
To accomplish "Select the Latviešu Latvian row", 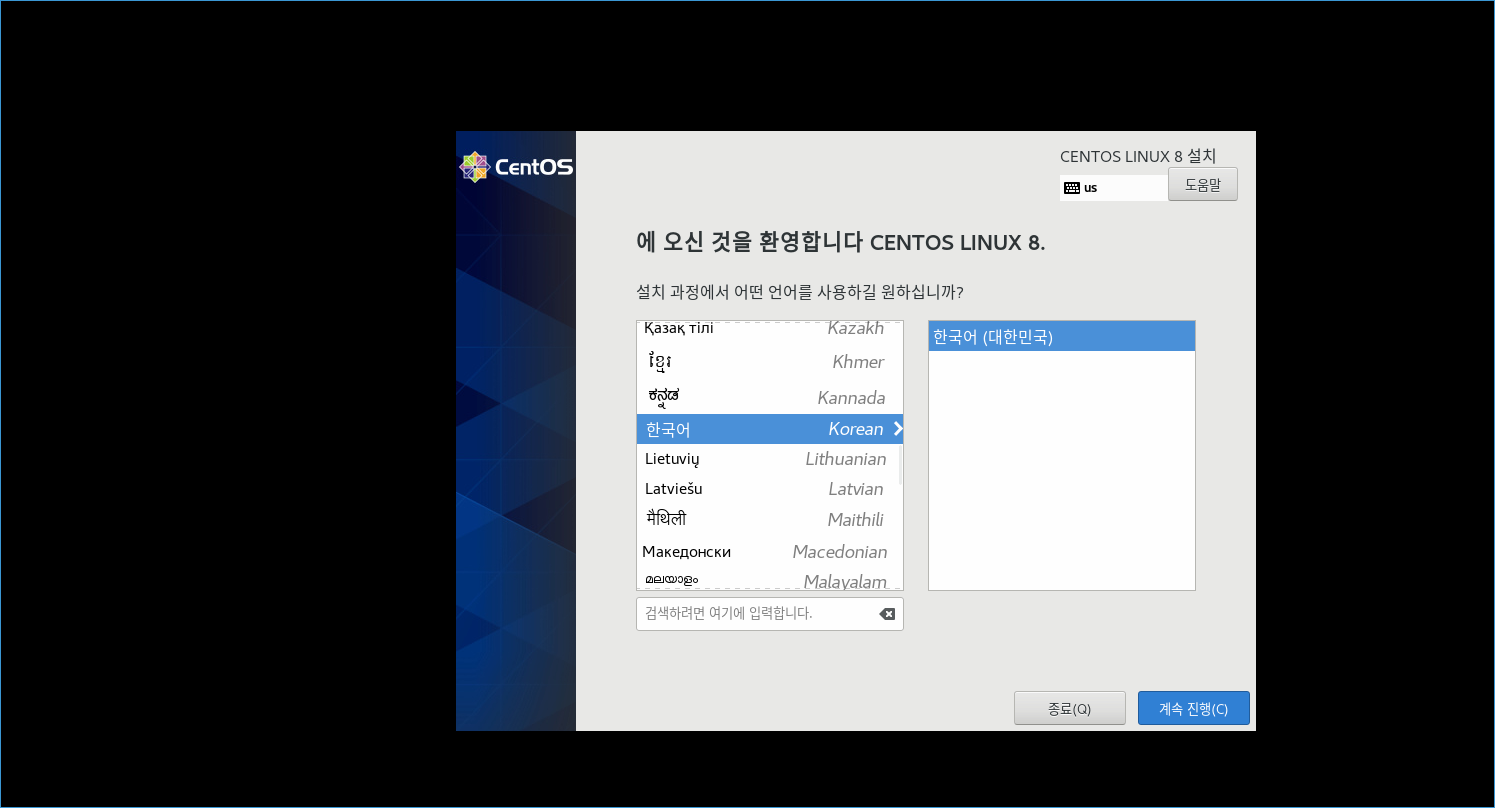I will (770, 489).
